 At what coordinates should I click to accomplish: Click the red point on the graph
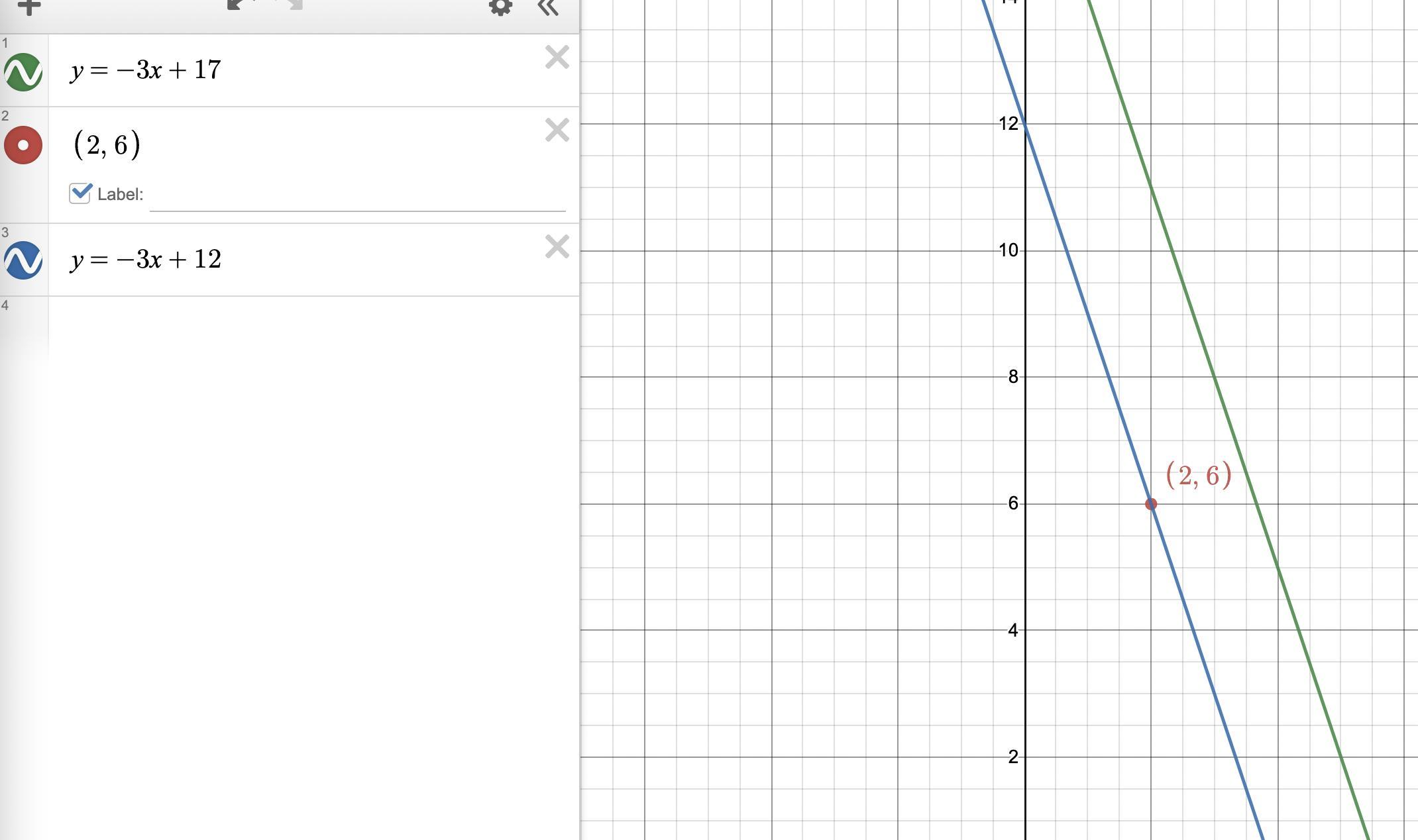coord(1151,504)
